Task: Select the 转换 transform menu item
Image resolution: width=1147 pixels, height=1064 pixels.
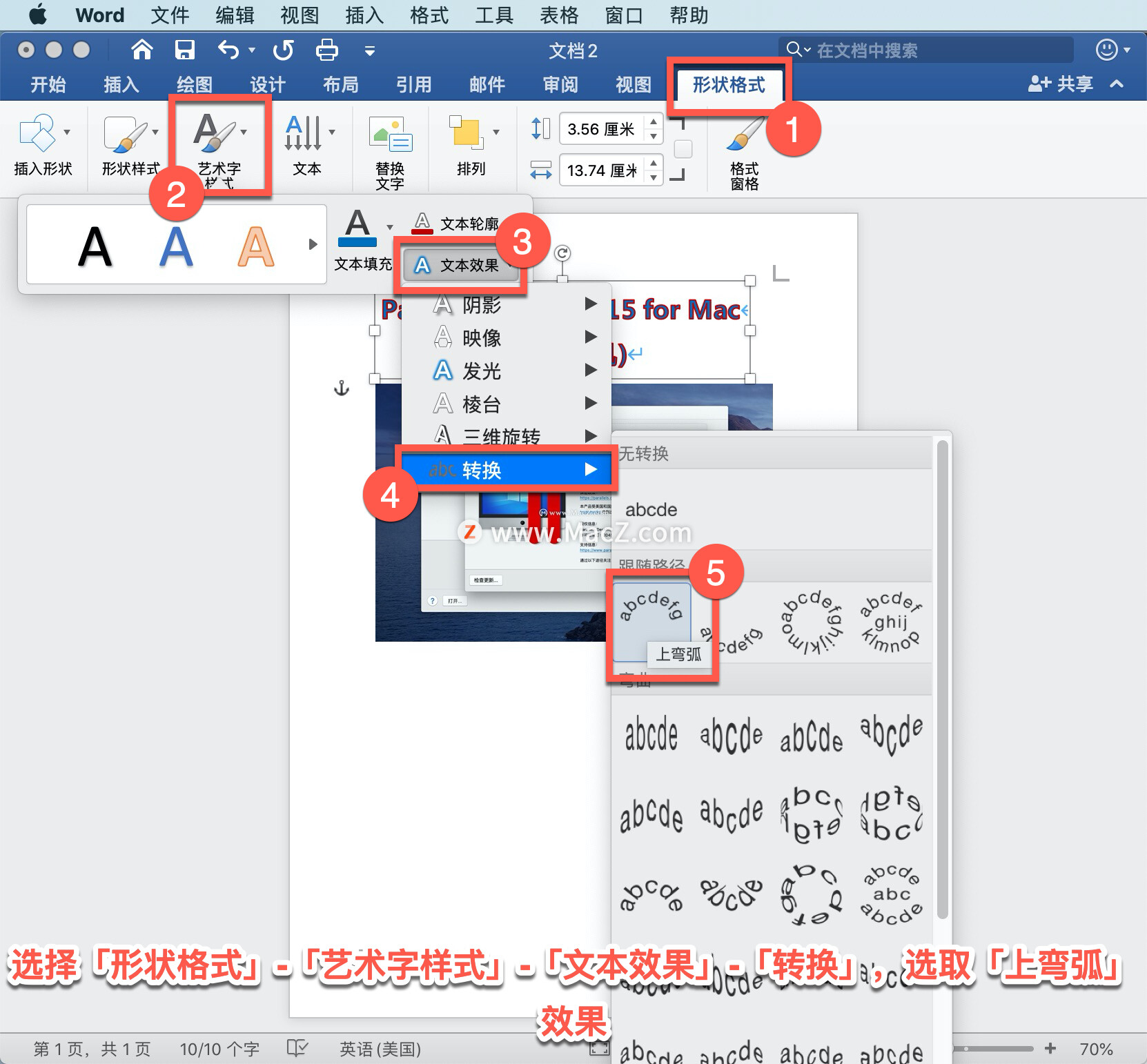Action: (507, 470)
